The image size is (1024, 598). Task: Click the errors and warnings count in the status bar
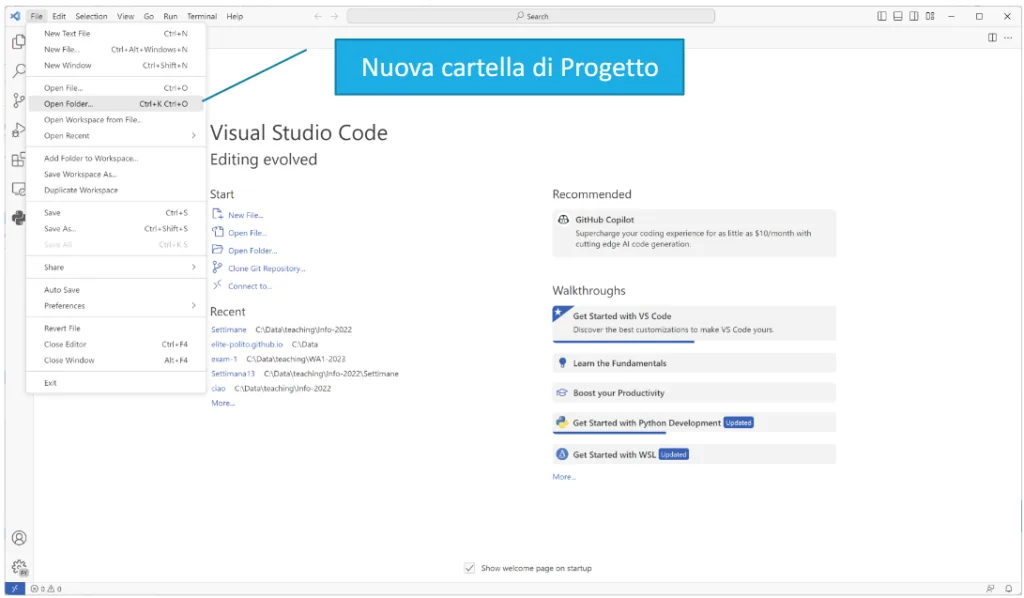coord(46,589)
